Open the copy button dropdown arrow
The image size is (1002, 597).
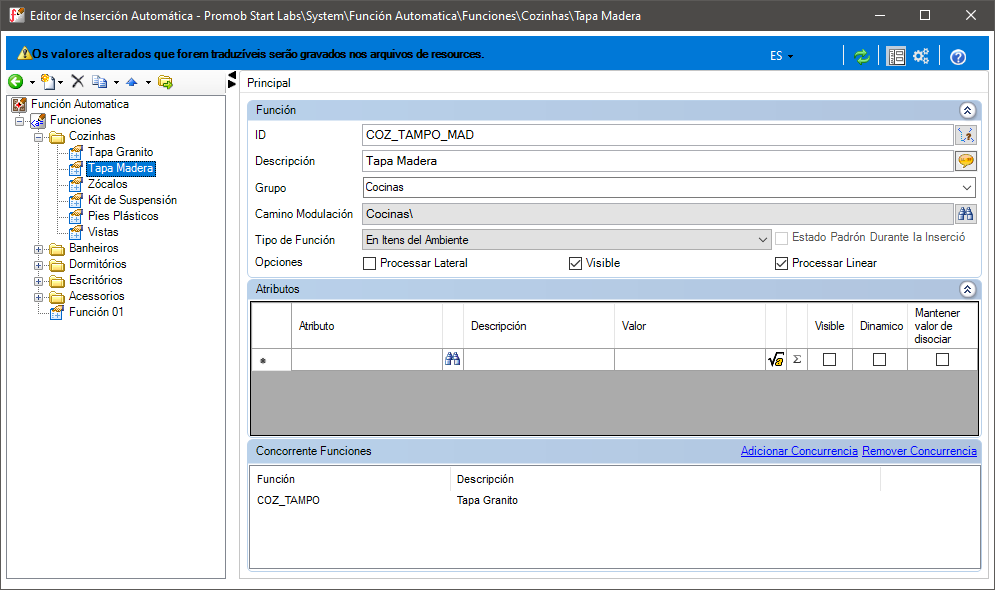116,82
